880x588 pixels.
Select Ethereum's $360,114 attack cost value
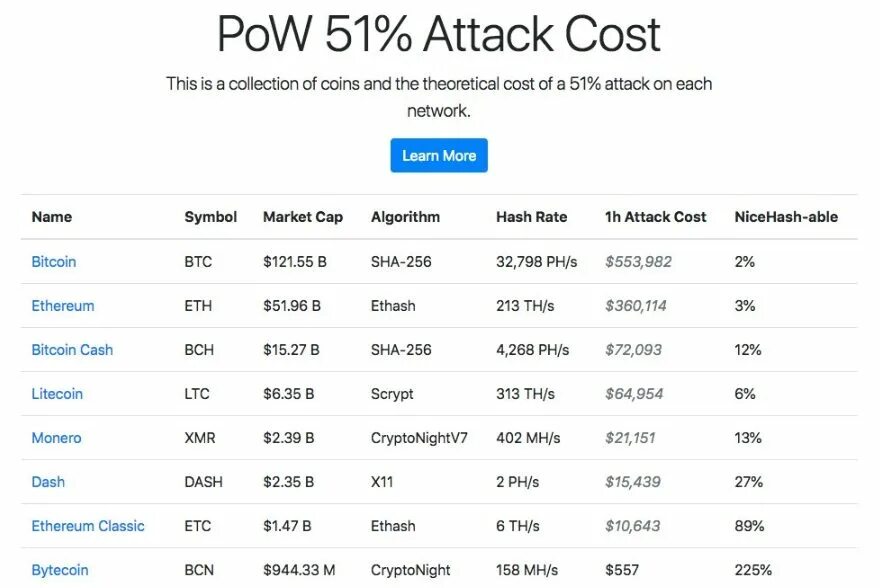[635, 306]
